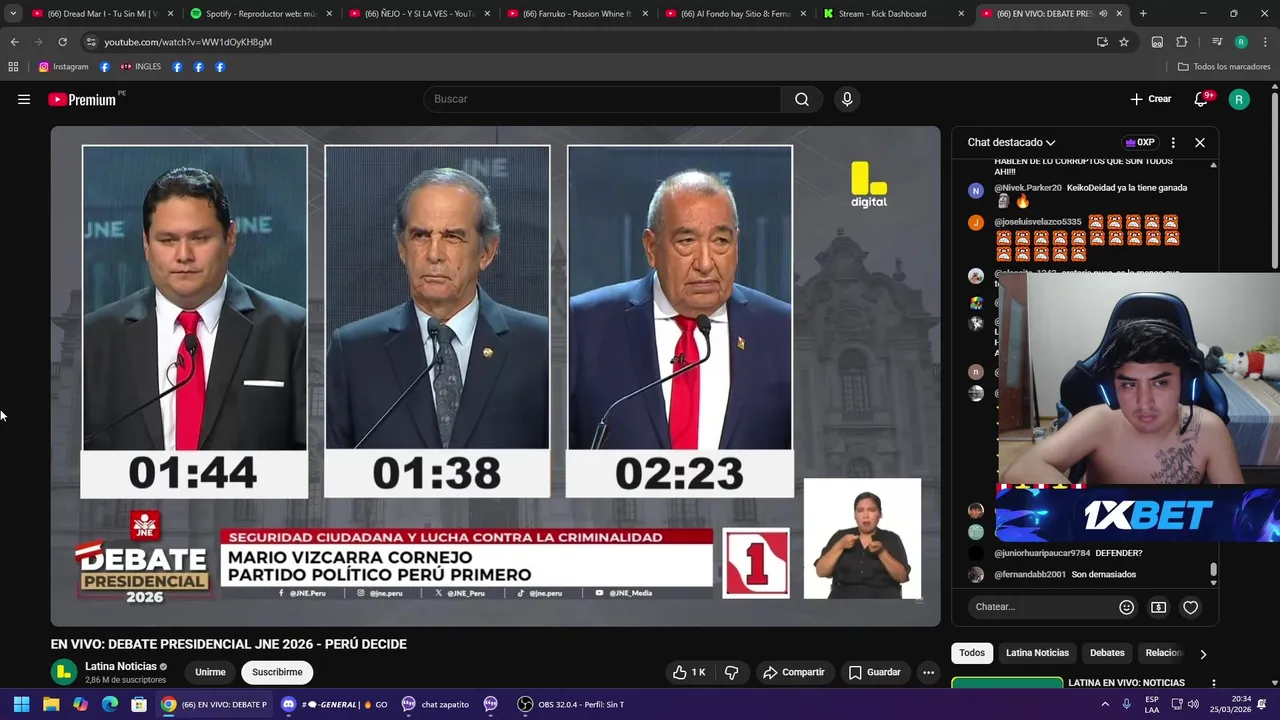Open the Latina Noticias channel link
This screenshot has height=720, width=1280.
coord(121,666)
